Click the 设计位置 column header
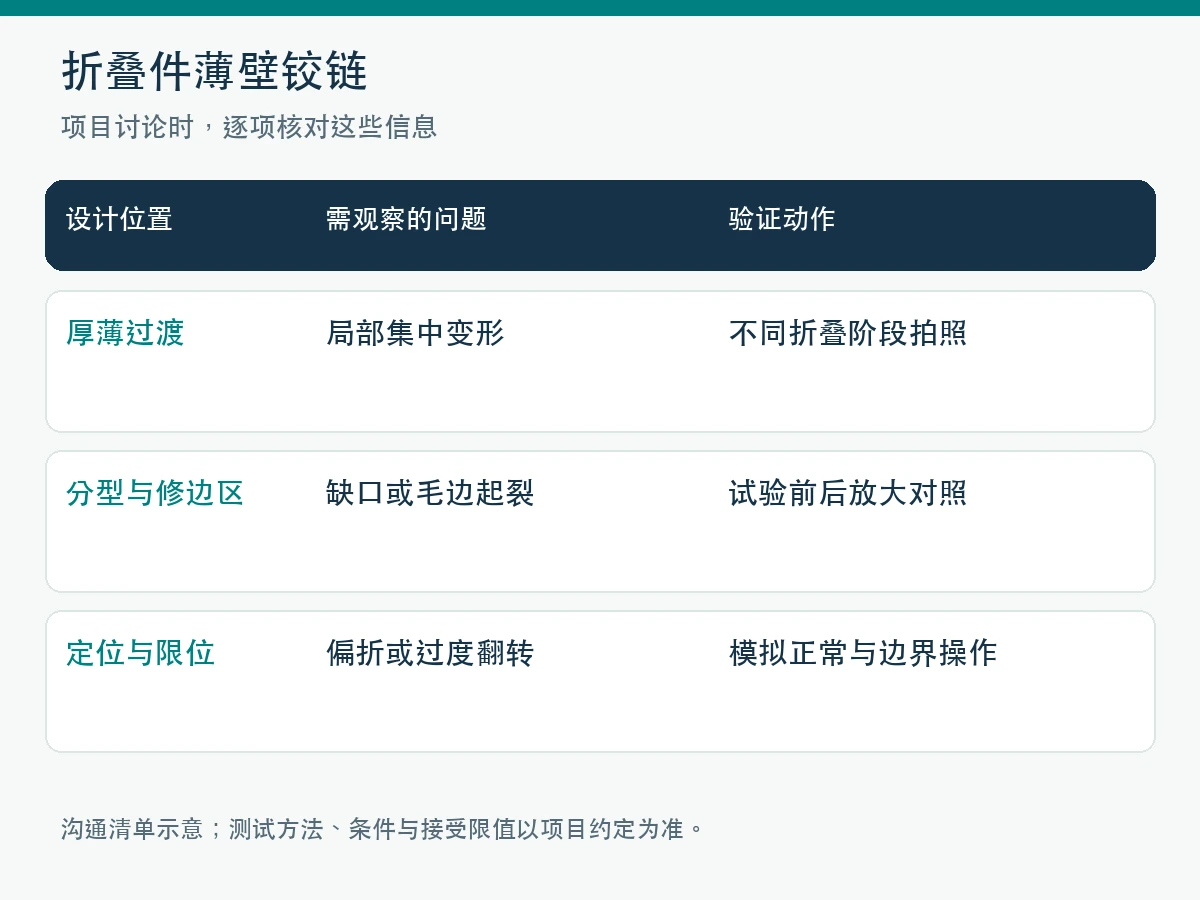Screen dimensions: 1200x900 [x=119, y=219]
